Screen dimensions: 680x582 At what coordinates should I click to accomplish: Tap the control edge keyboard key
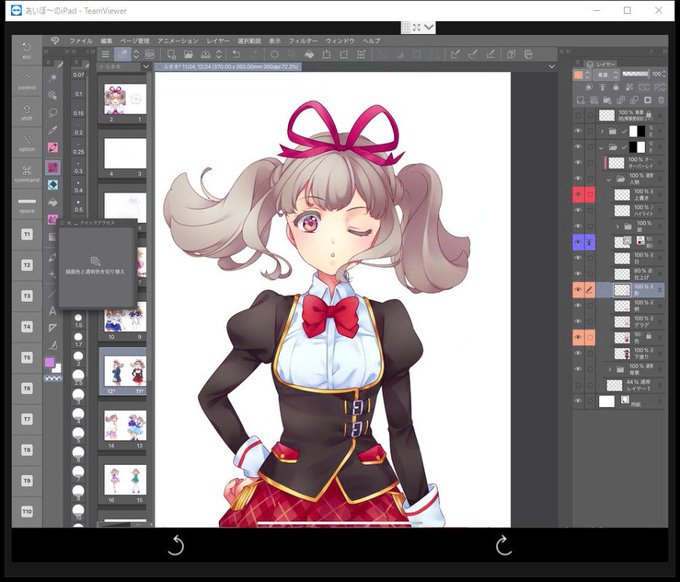tap(27, 81)
